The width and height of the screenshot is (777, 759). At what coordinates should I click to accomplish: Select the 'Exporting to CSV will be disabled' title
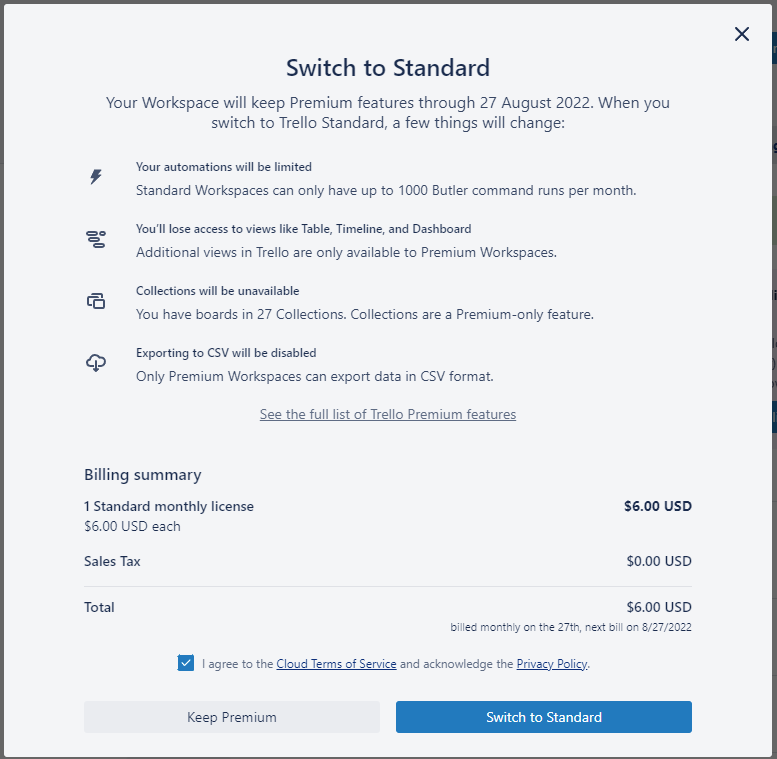[x=226, y=353]
